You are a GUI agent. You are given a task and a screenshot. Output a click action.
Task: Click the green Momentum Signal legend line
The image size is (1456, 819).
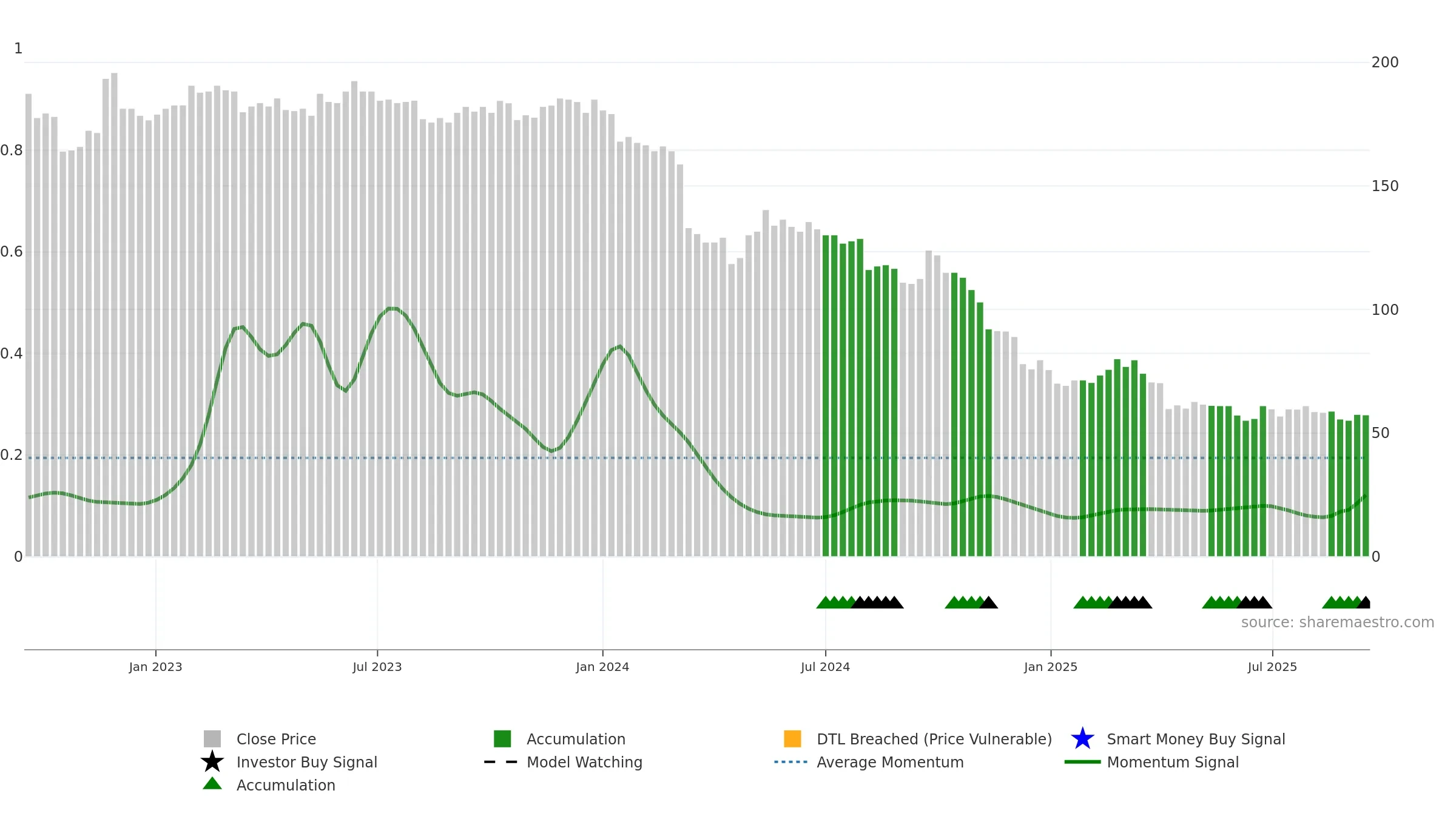(1082, 762)
